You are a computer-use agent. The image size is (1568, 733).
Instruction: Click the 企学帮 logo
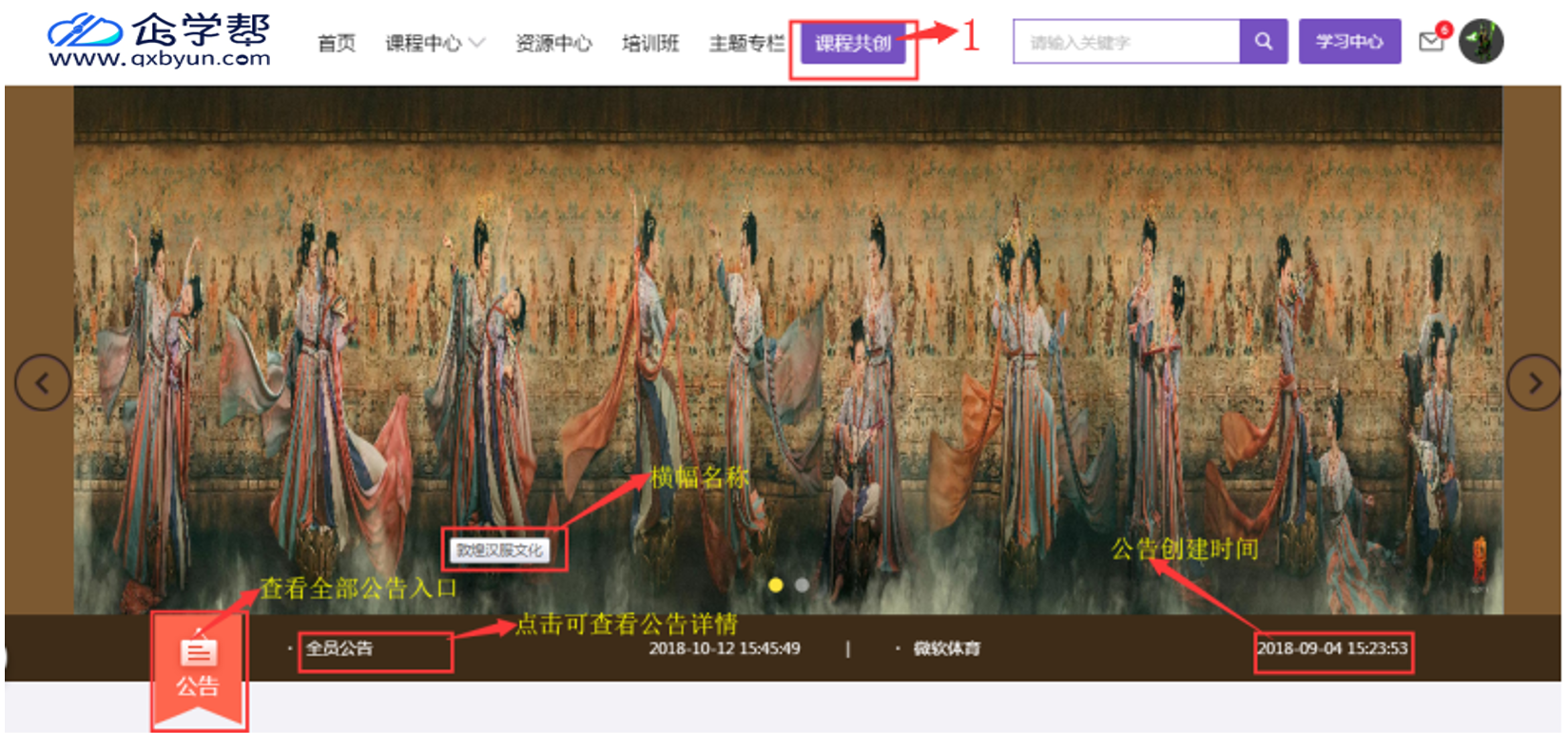coord(160,40)
